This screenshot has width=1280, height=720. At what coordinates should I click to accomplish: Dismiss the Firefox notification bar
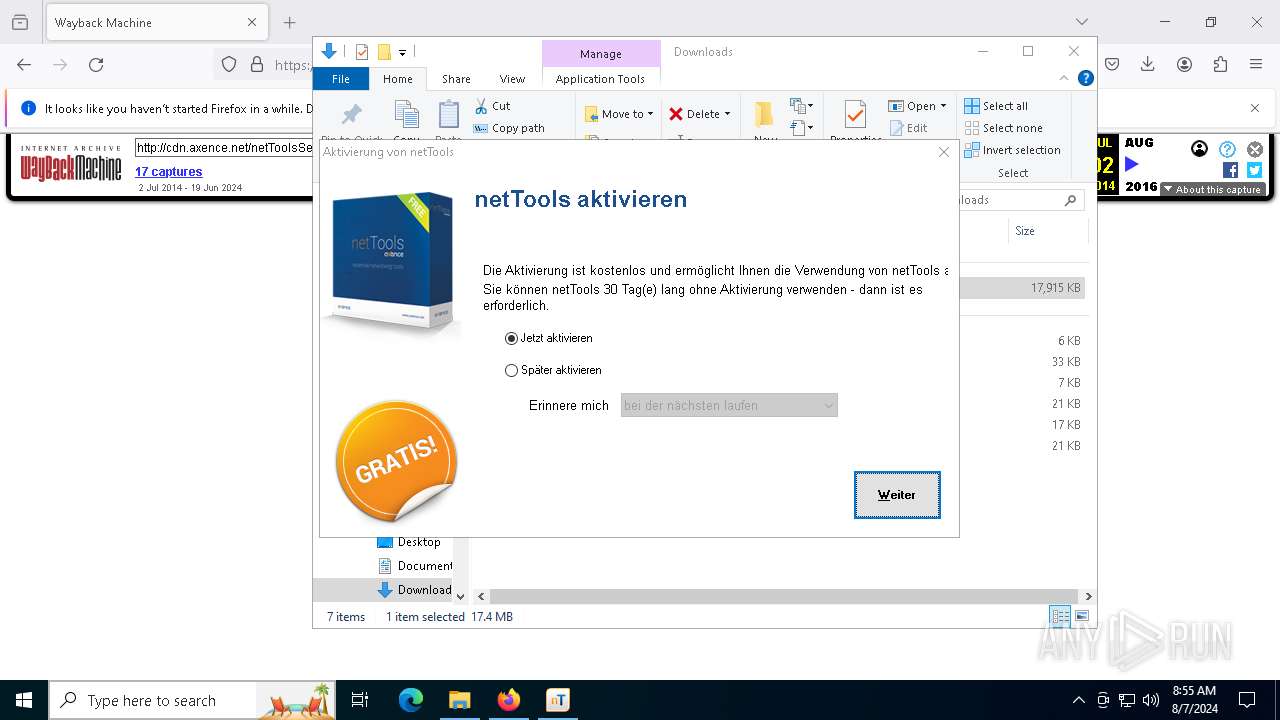coord(1255,108)
